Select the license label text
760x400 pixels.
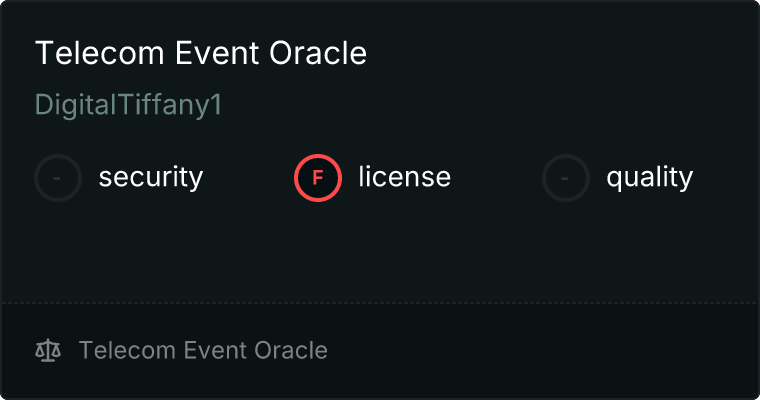[x=404, y=178]
